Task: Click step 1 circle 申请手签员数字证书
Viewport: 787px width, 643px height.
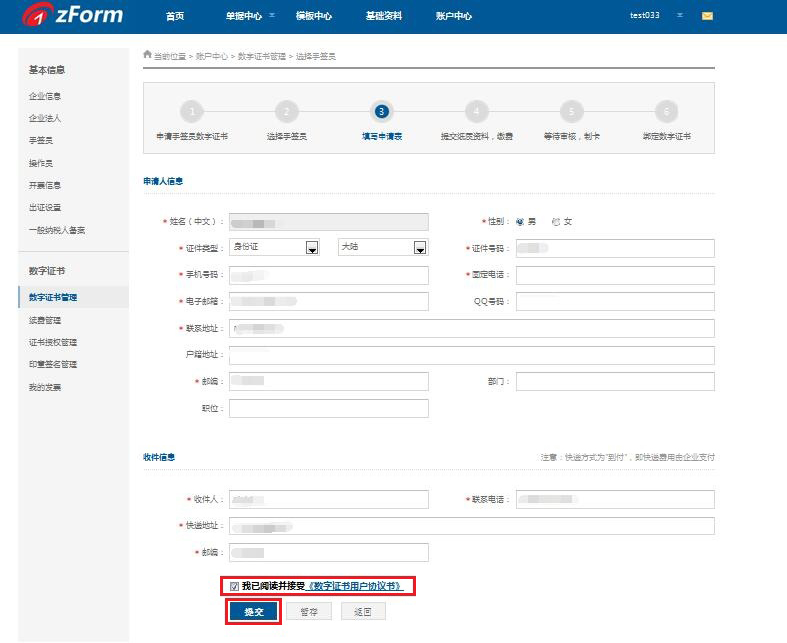Action: (x=192, y=112)
